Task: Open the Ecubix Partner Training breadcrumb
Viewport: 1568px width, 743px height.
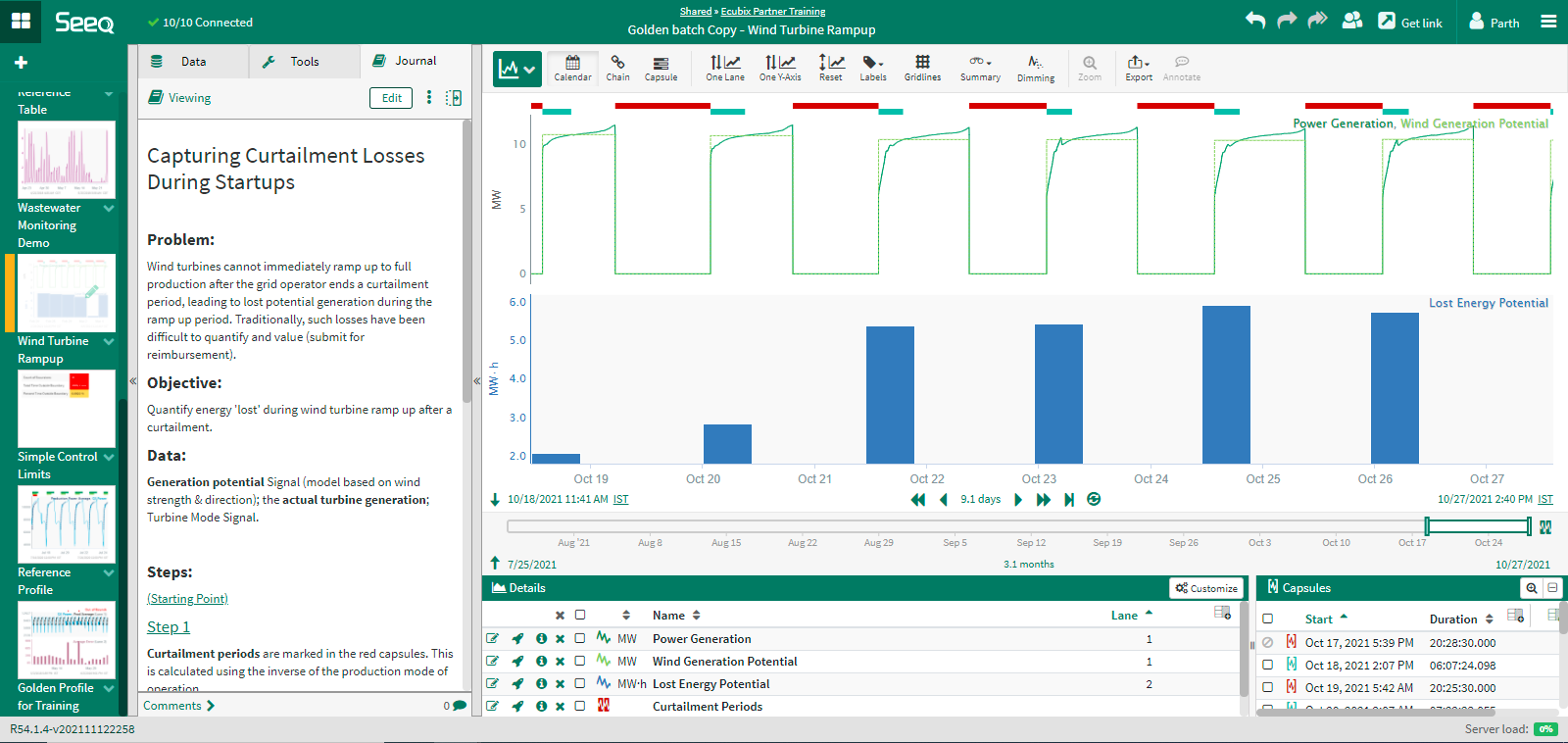Action: tap(773, 11)
